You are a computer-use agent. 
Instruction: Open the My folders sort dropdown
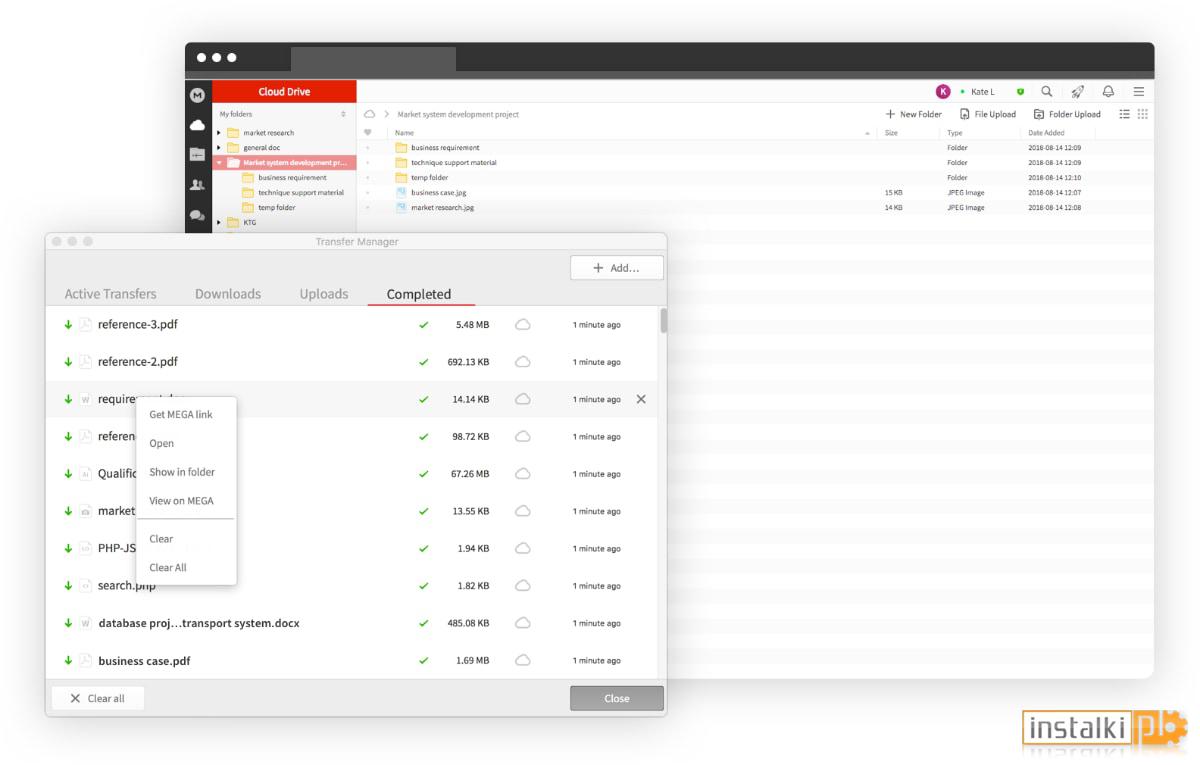(x=343, y=114)
